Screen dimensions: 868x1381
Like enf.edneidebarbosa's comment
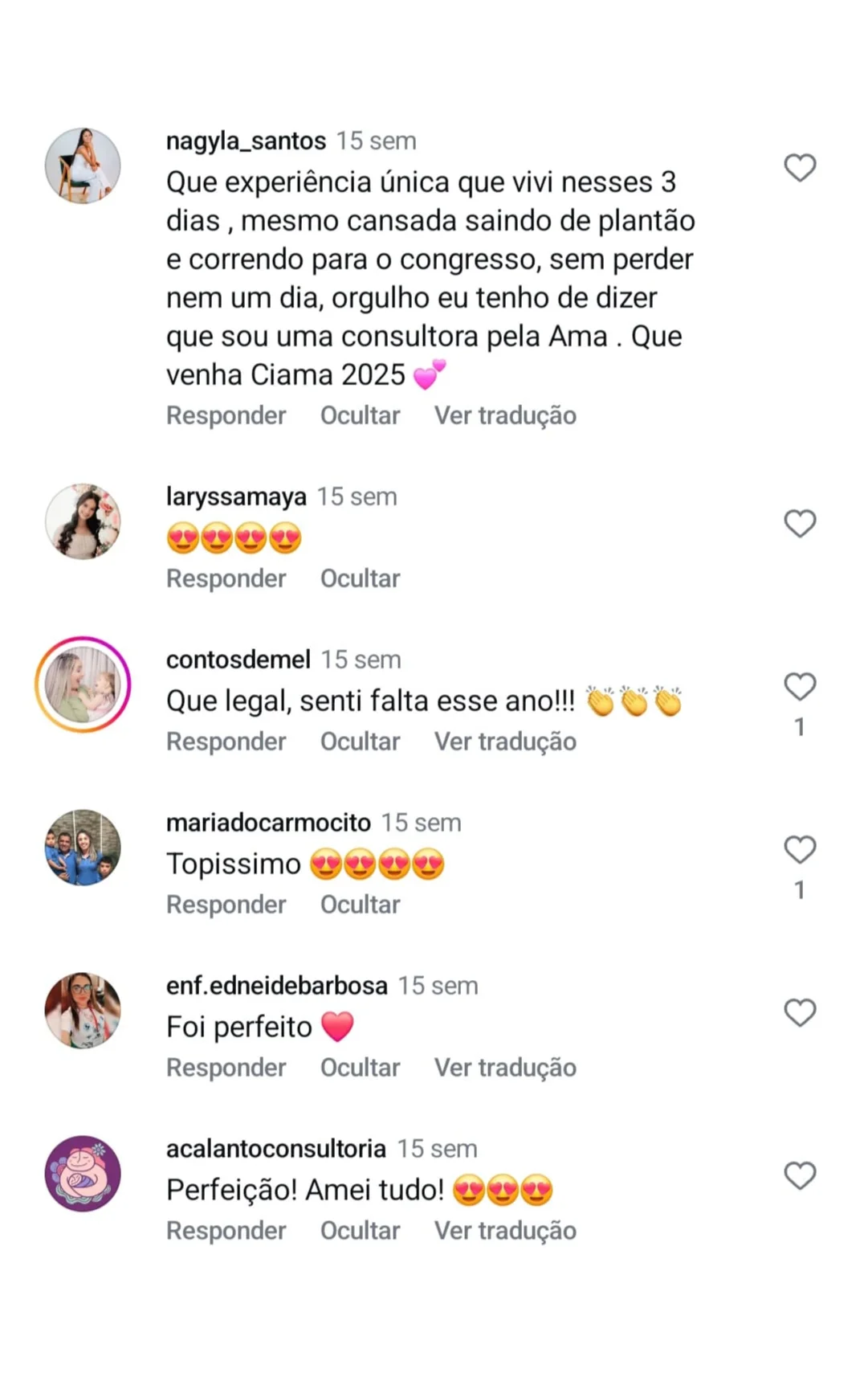800,1013
